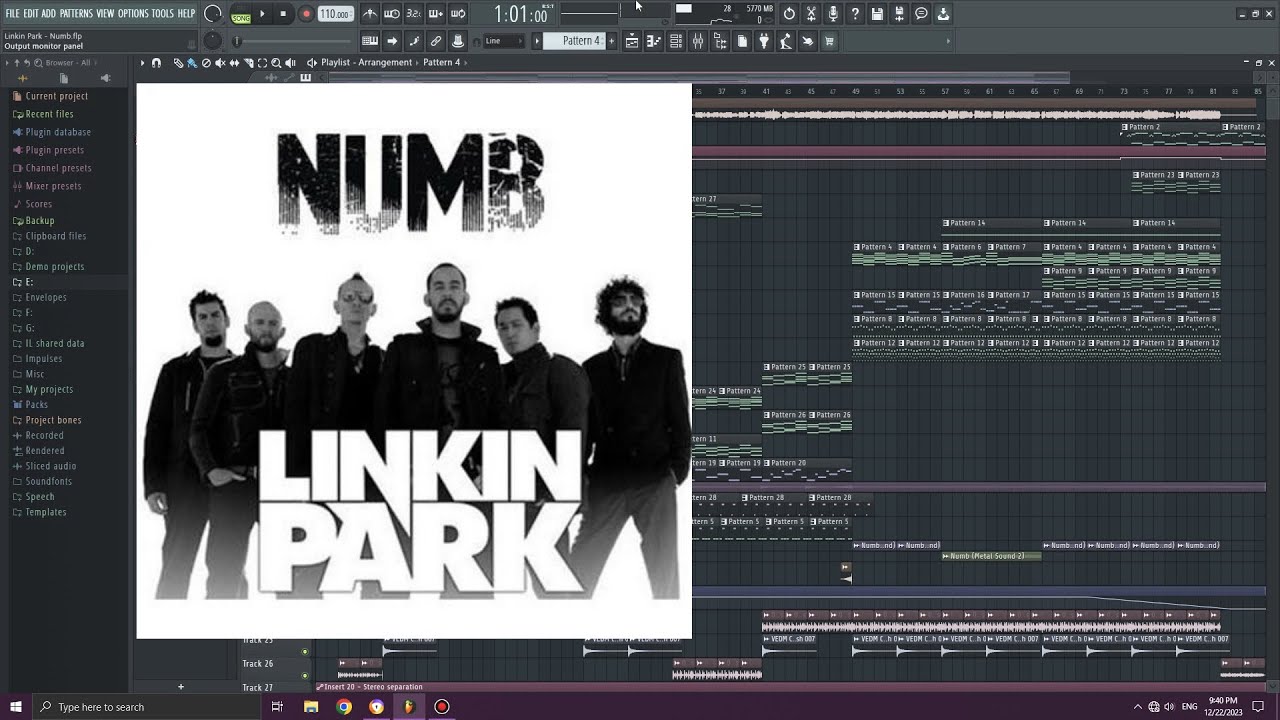The image size is (1280, 720).
Task: Select the Zoom magnifier tool in playlist
Action: tap(276, 63)
